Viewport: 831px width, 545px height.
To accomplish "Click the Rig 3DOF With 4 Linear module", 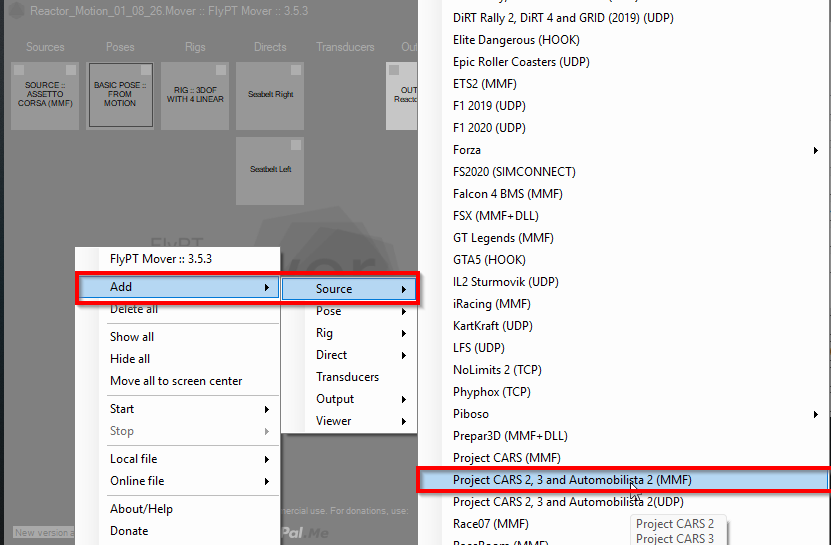I will 195,96.
